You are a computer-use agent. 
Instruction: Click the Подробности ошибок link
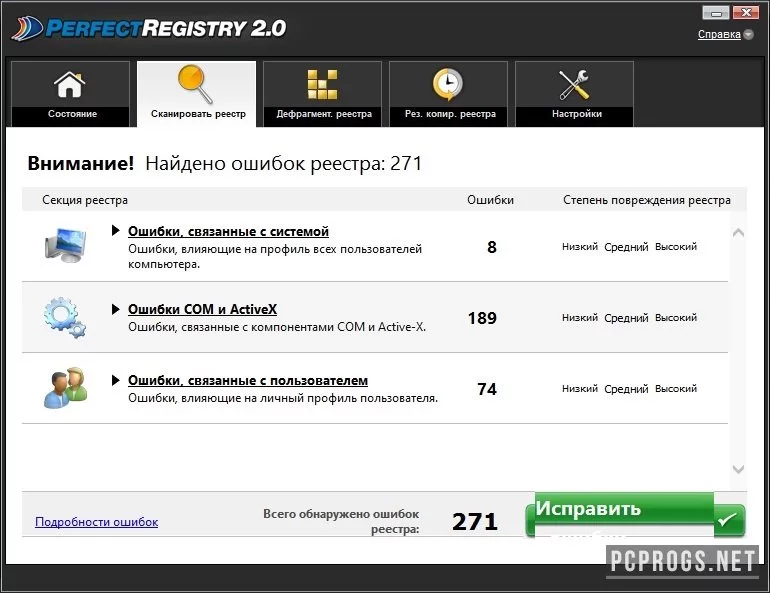coord(97,522)
